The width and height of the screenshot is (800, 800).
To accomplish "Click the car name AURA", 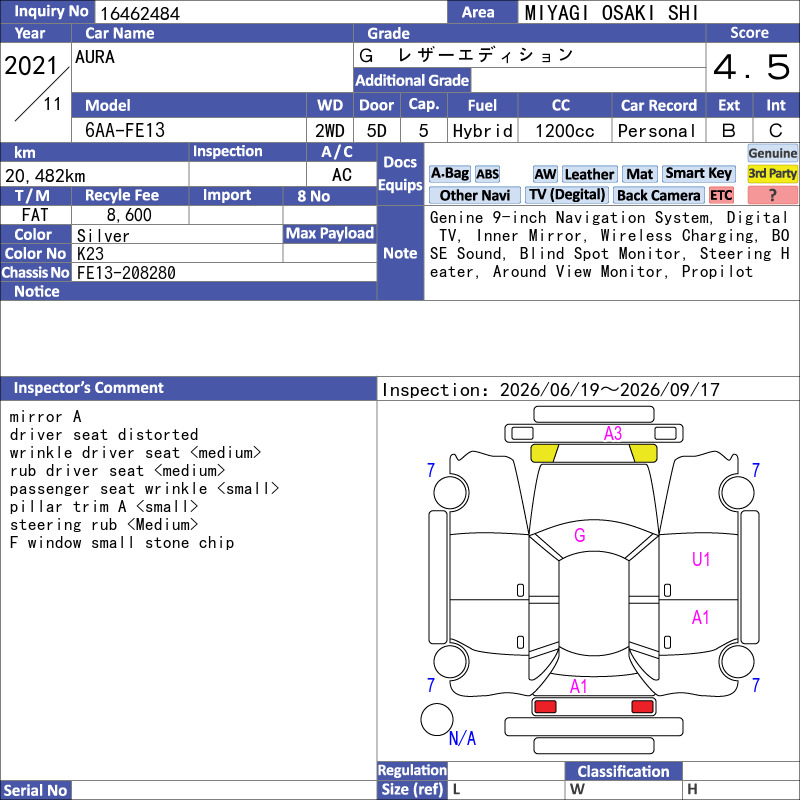I will pyautogui.click(x=95, y=57).
